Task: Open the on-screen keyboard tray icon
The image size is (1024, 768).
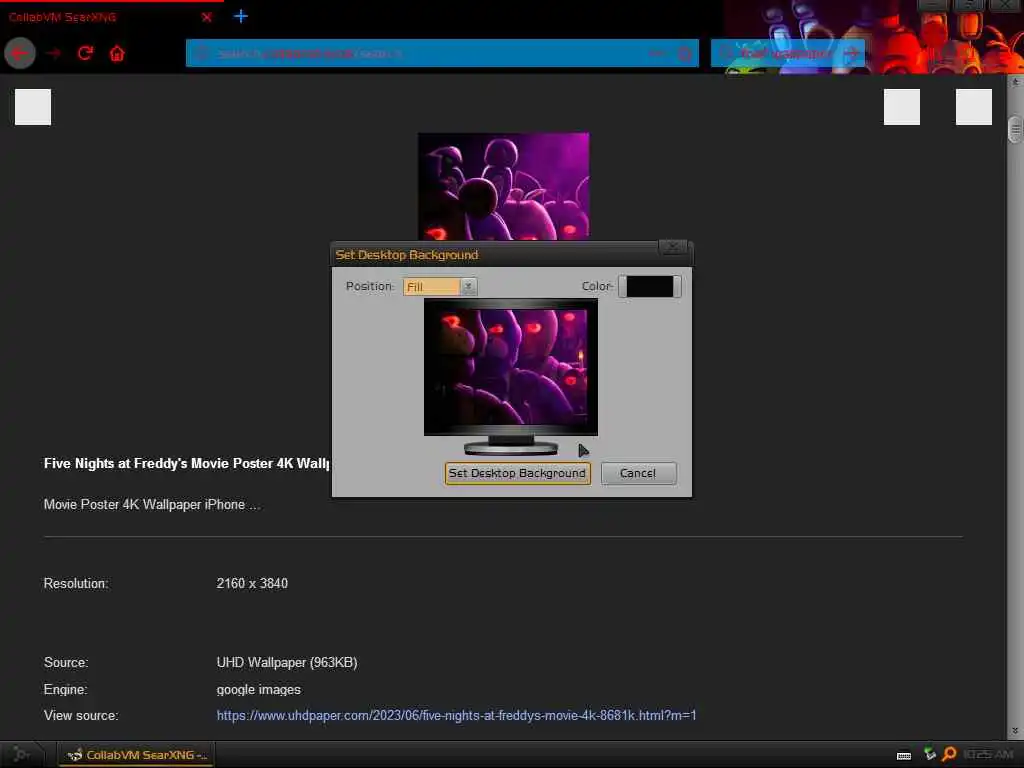Action: (904, 756)
